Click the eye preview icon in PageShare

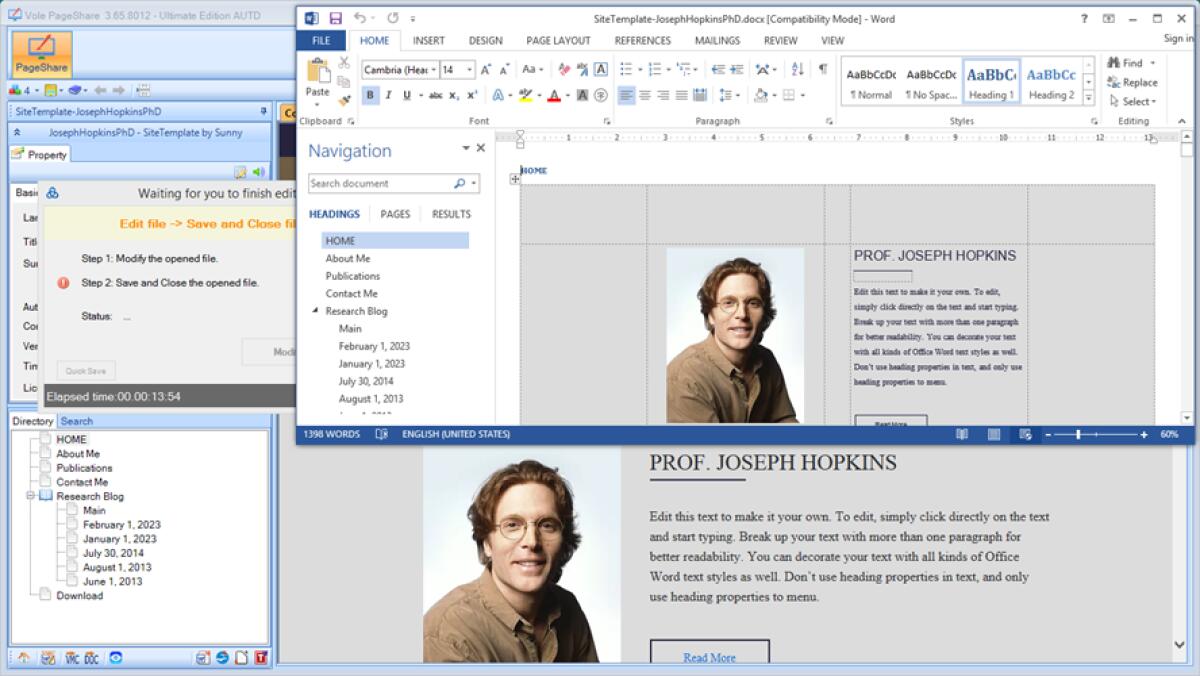(115, 658)
